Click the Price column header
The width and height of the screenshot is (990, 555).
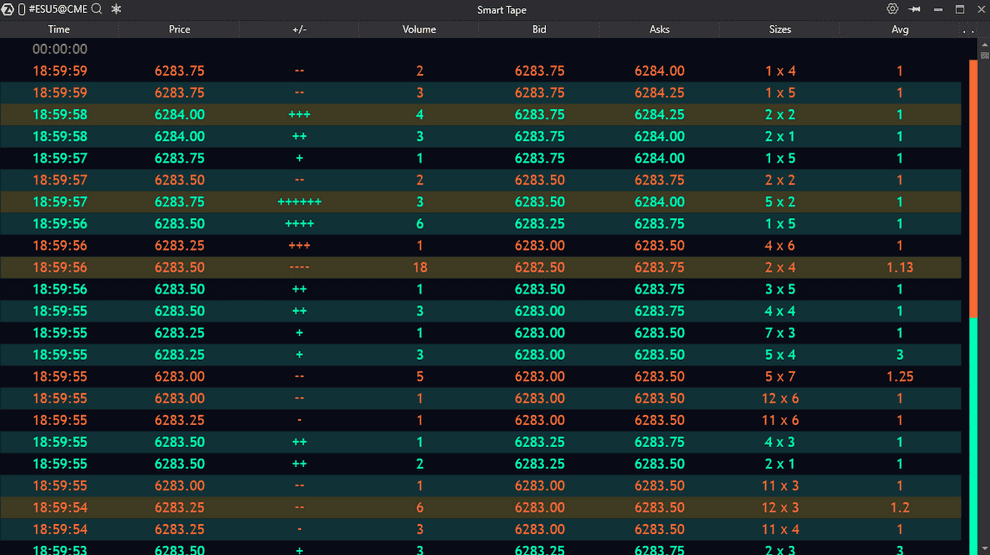coord(179,30)
